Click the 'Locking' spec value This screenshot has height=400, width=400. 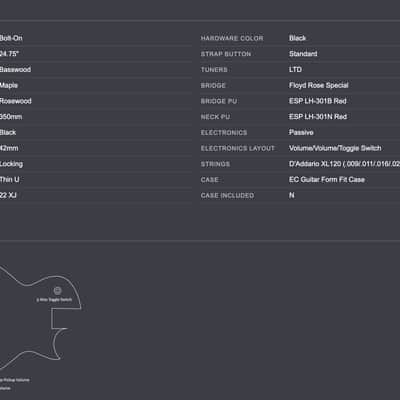point(11,164)
